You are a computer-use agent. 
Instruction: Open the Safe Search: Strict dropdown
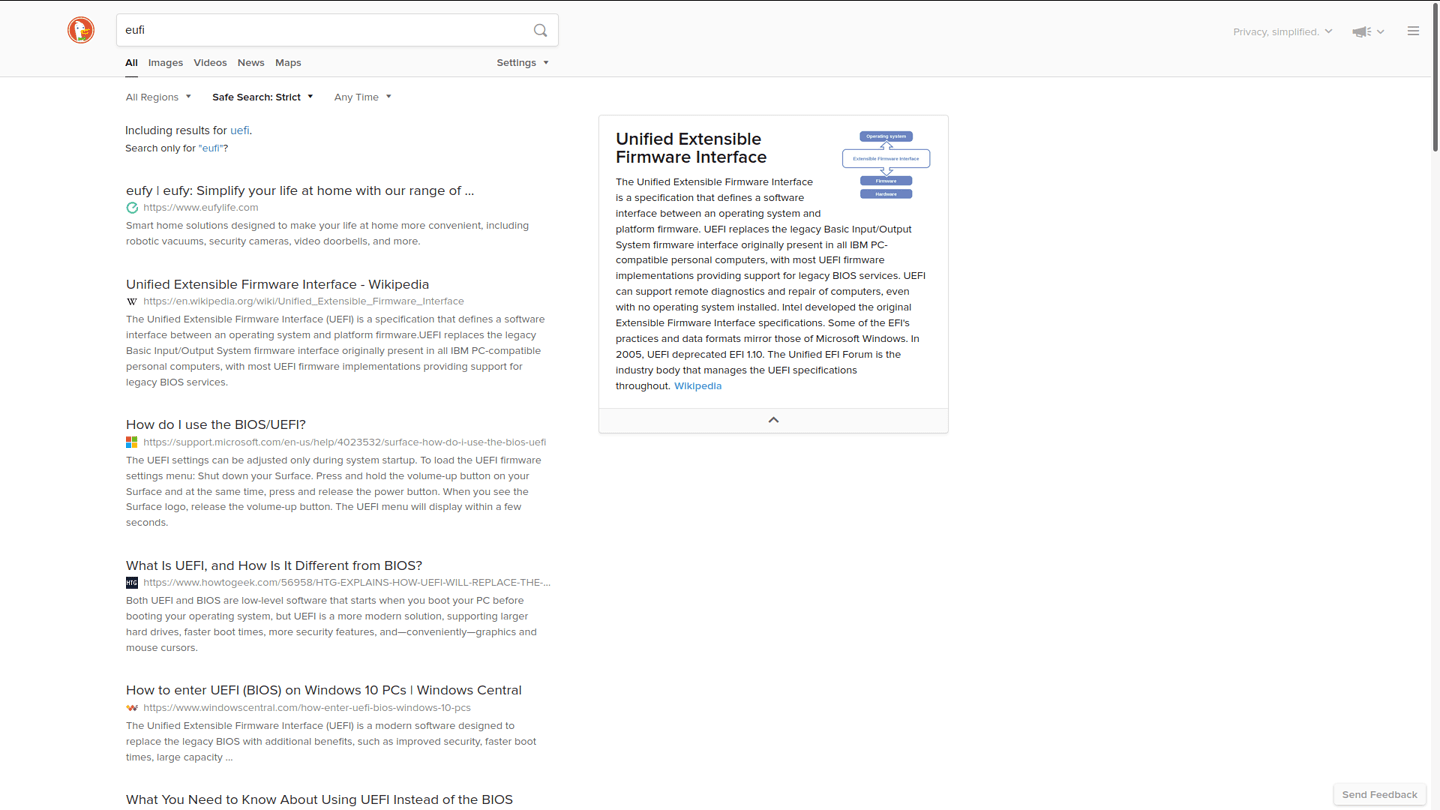coord(262,97)
